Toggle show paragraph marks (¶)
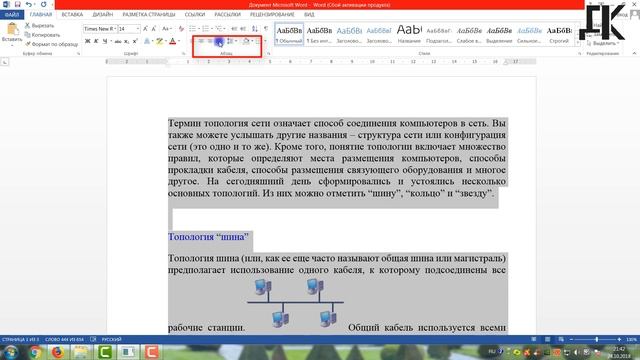 (266, 29)
